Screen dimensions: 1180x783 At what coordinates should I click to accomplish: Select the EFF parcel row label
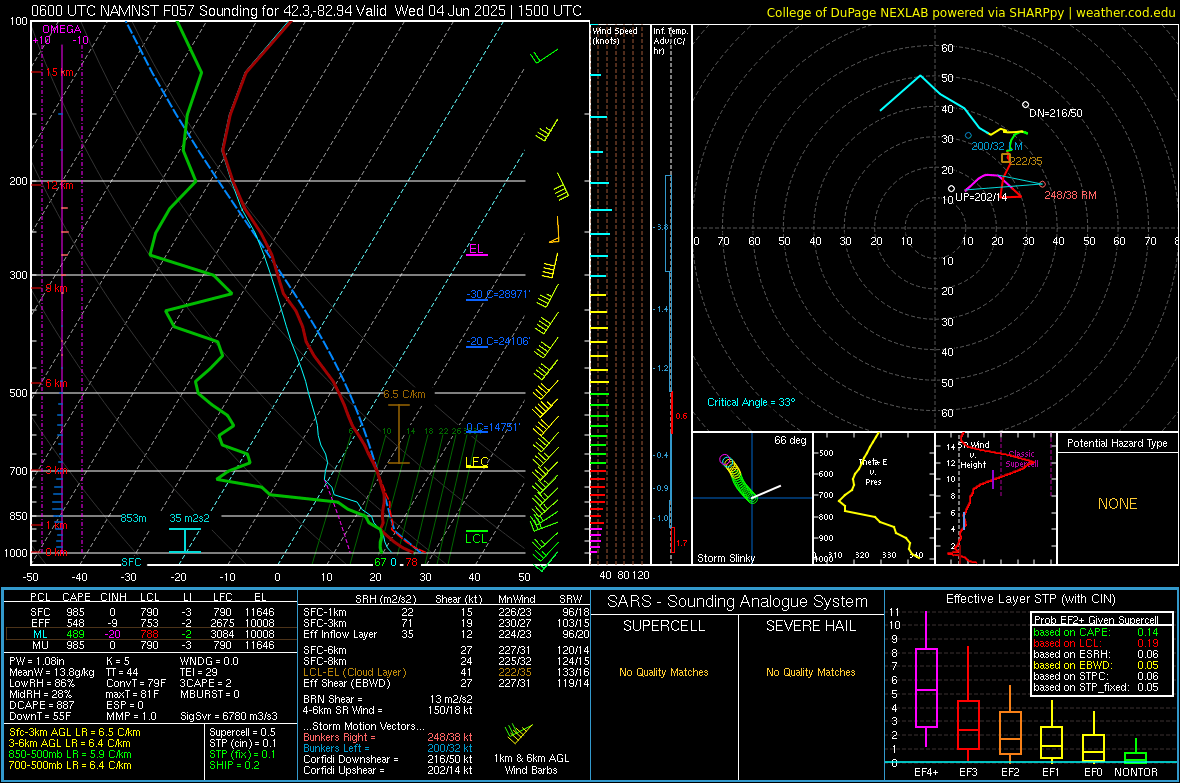click(x=40, y=623)
